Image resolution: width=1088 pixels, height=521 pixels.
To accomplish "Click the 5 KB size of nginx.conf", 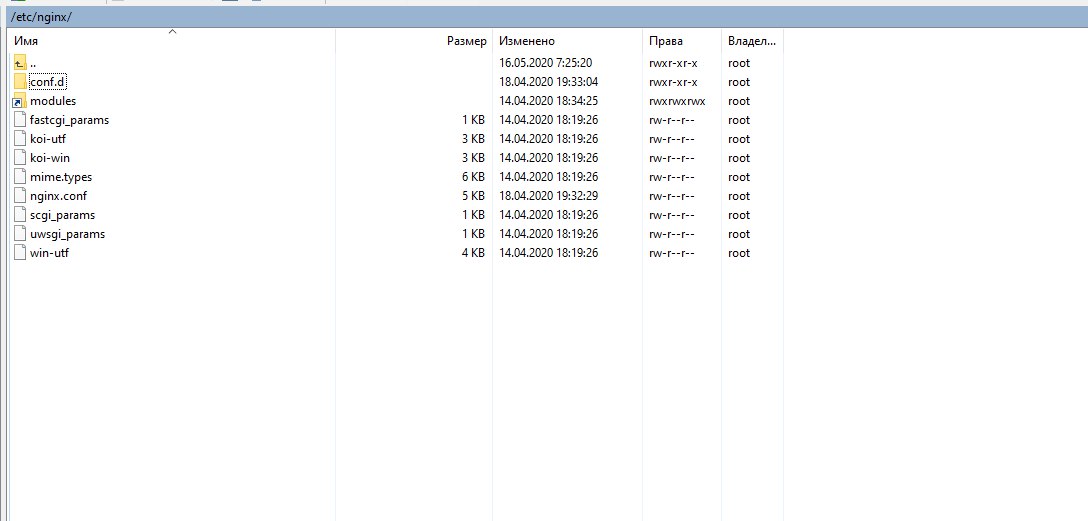I will pyautogui.click(x=473, y=196).
